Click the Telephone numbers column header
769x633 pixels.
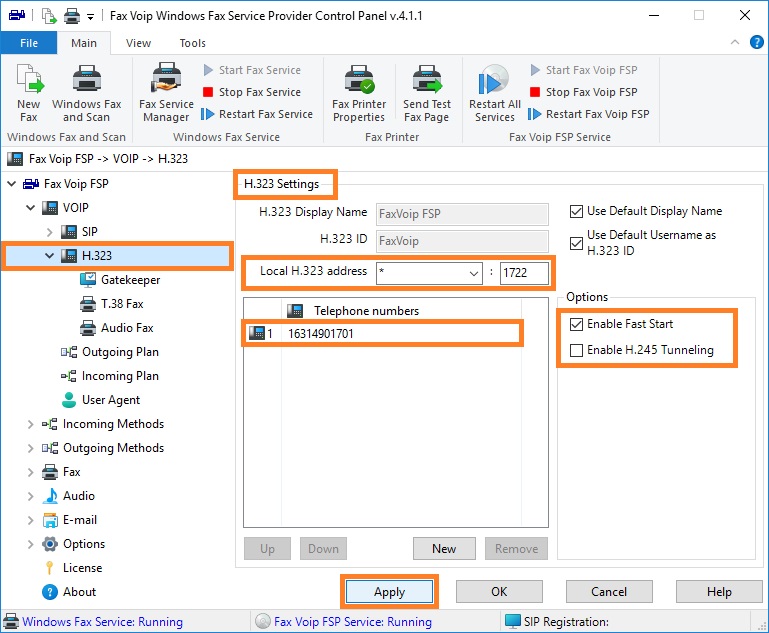tap(402, 311)
